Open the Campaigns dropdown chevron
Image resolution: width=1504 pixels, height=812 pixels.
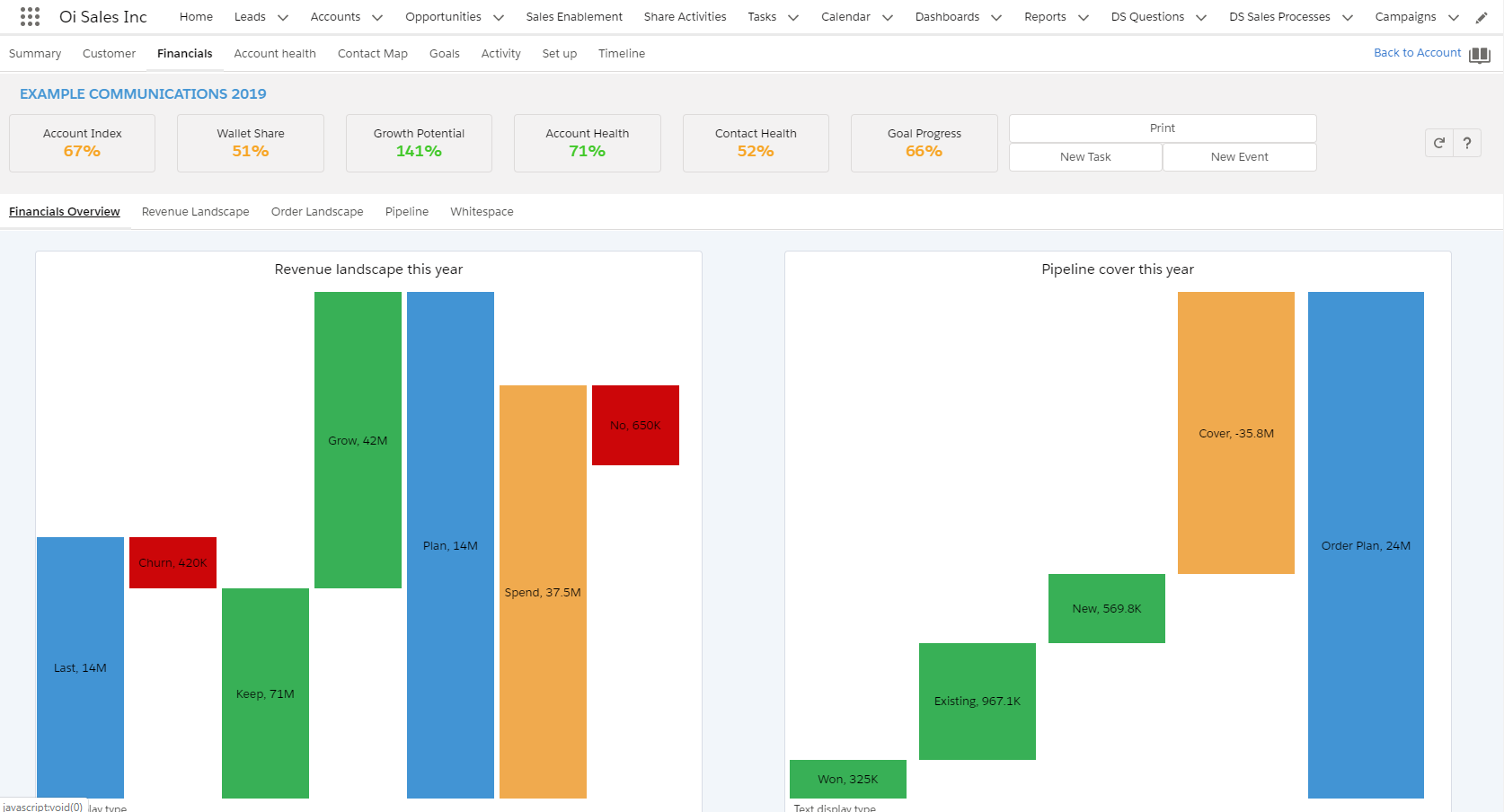click(x=1454, y=18)
